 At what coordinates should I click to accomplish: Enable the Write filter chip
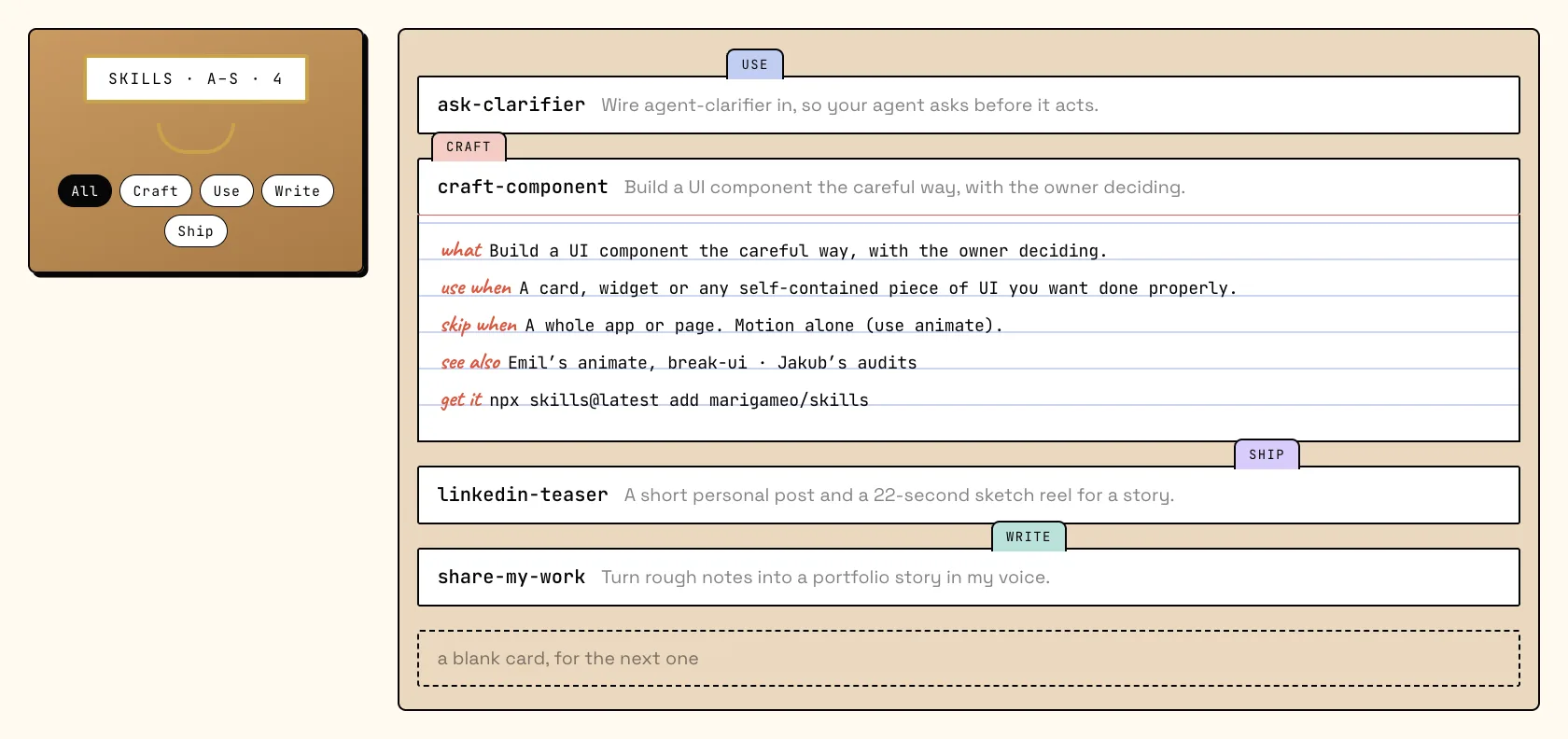tap(298, 191)
